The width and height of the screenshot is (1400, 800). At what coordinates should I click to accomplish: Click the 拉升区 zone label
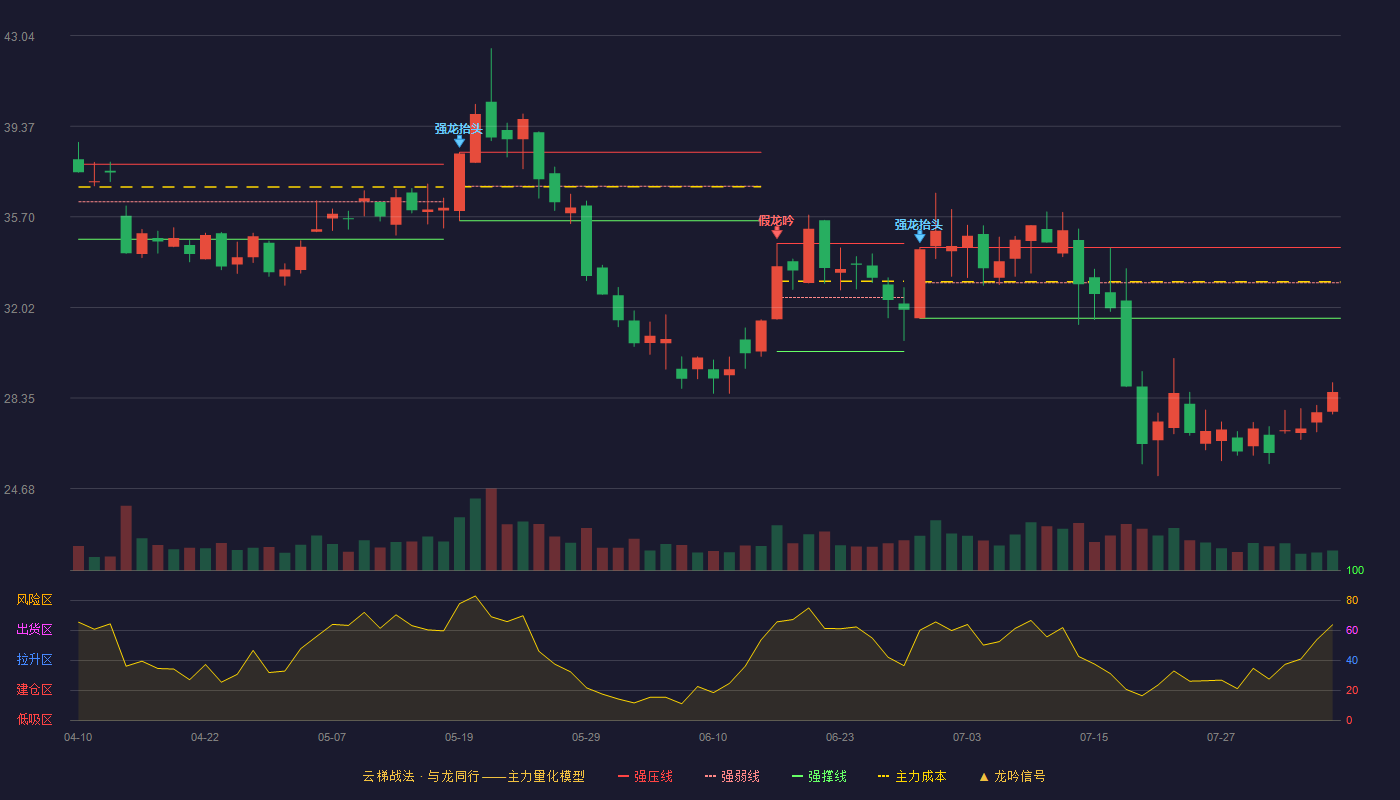click(34, 660)
